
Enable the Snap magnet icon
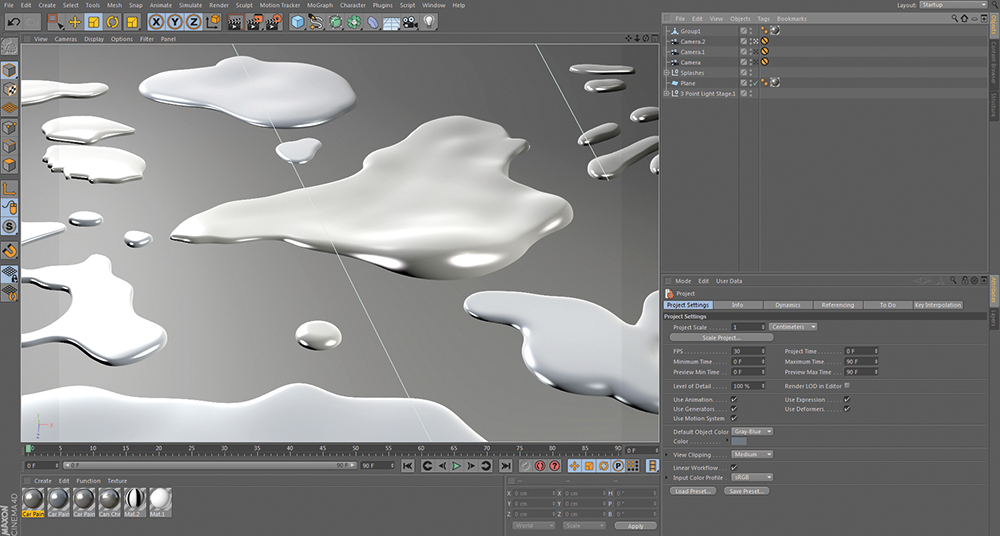click(10, 251)
